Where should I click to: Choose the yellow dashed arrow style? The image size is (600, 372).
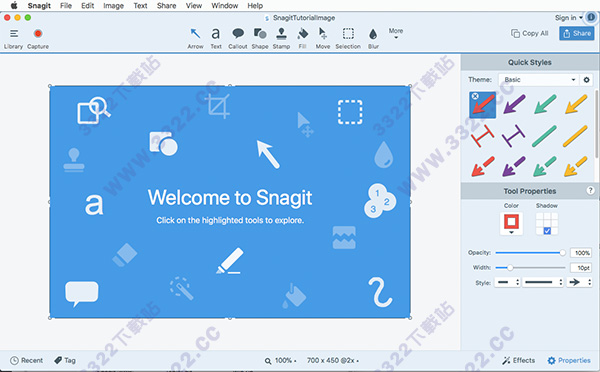[576, 166]
